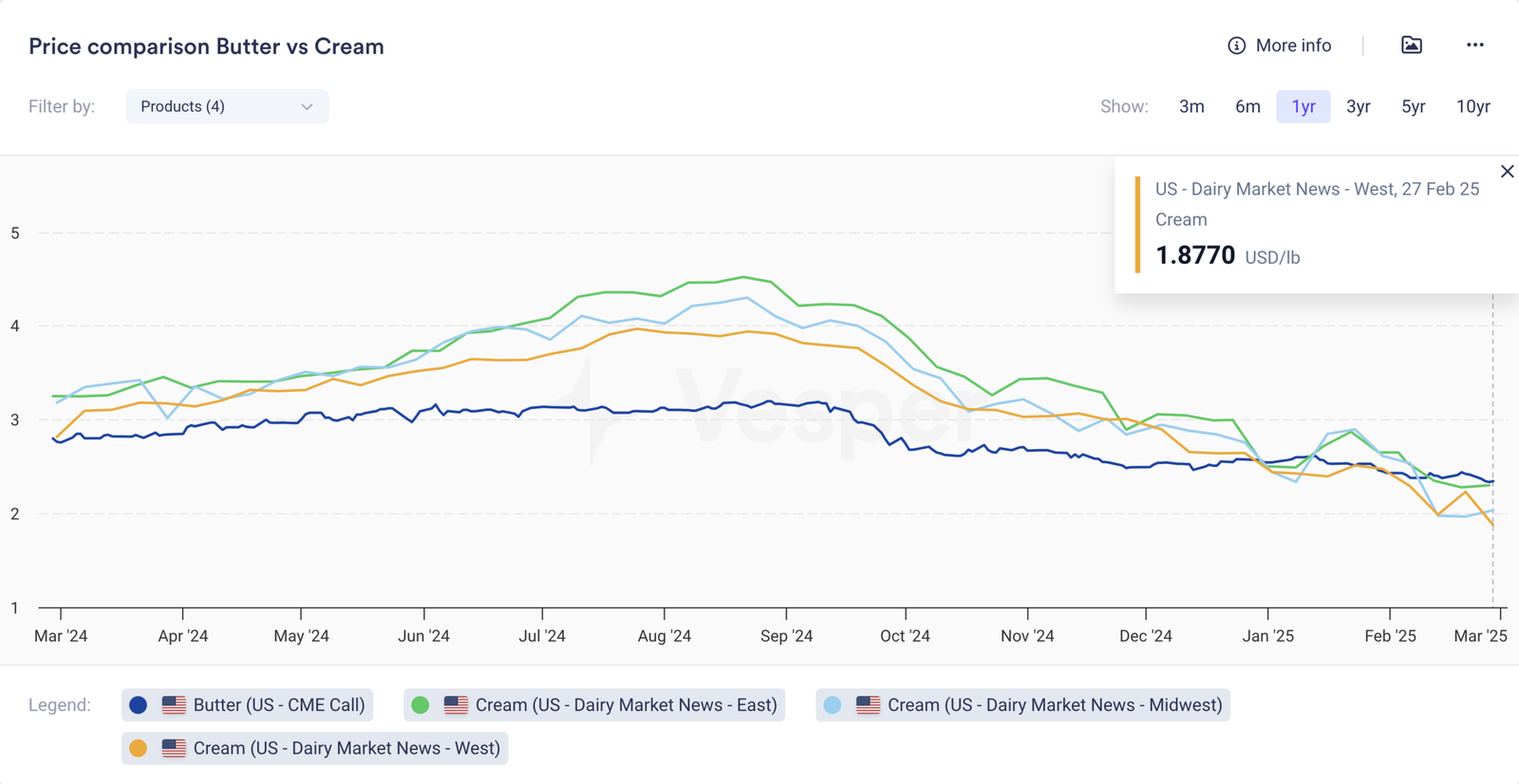Viewport: 1519px width, 784px height.
Task: Click the US flag icon on Butter legend
Action: (174, 705)
